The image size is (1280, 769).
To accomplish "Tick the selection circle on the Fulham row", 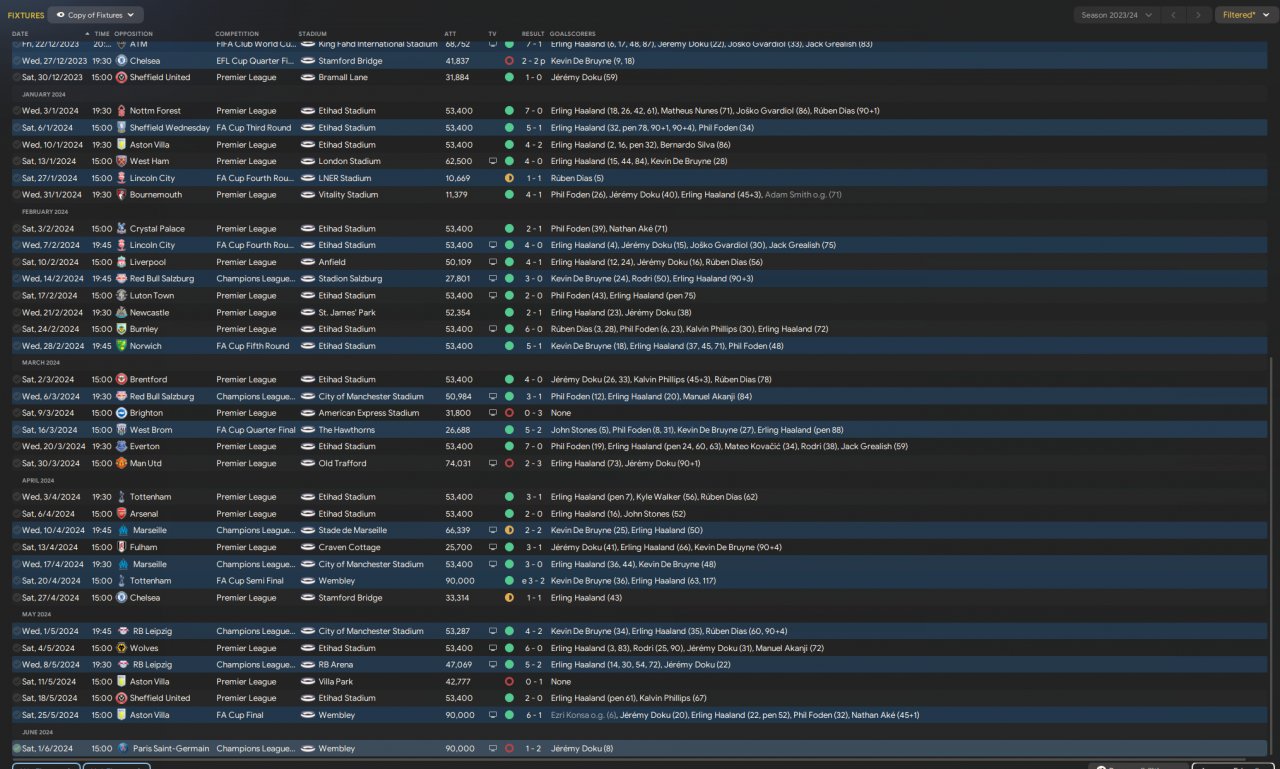I will pos(17,547).
